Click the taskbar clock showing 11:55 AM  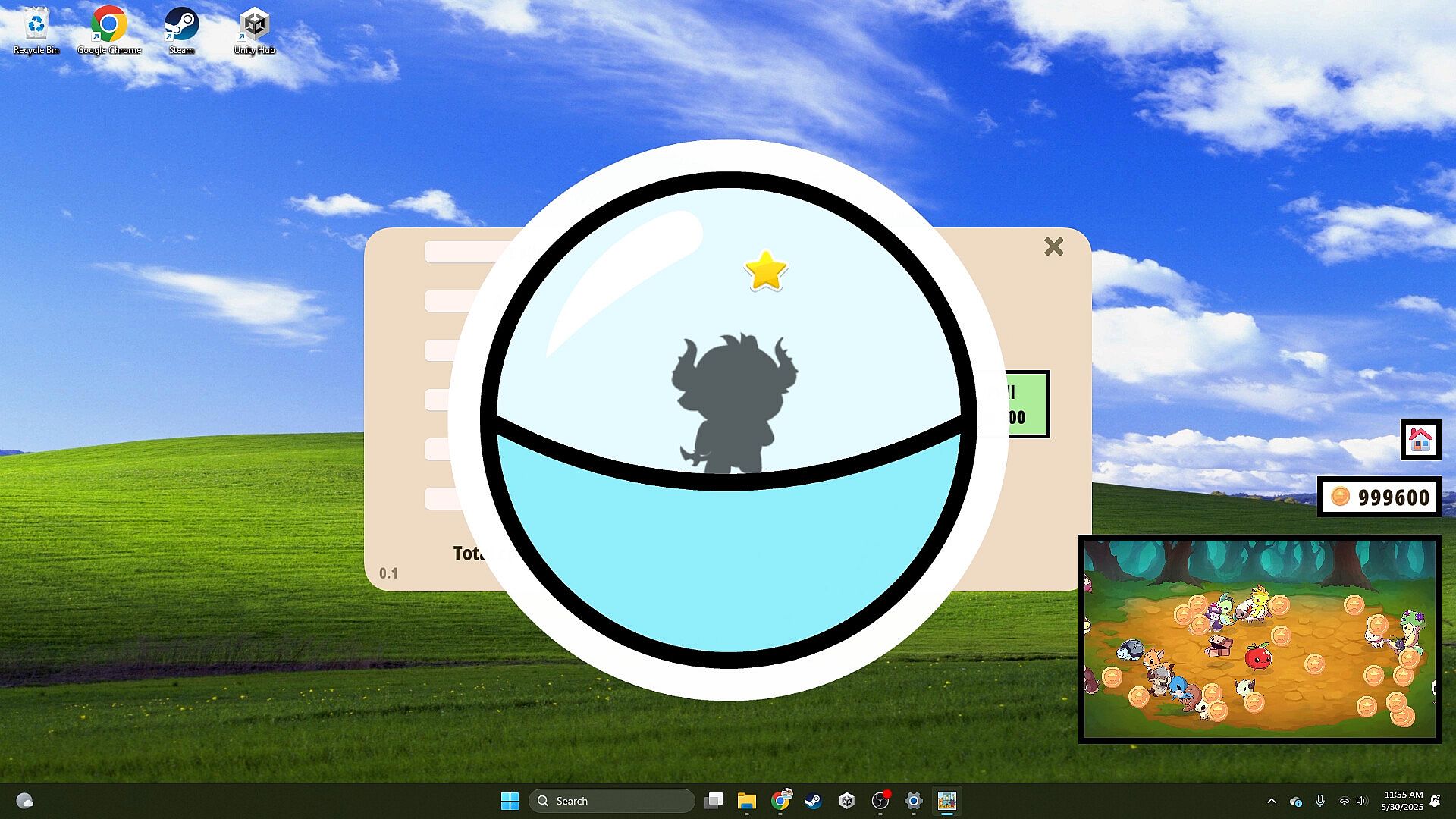pyautogui.click(x=1401, y=801)
